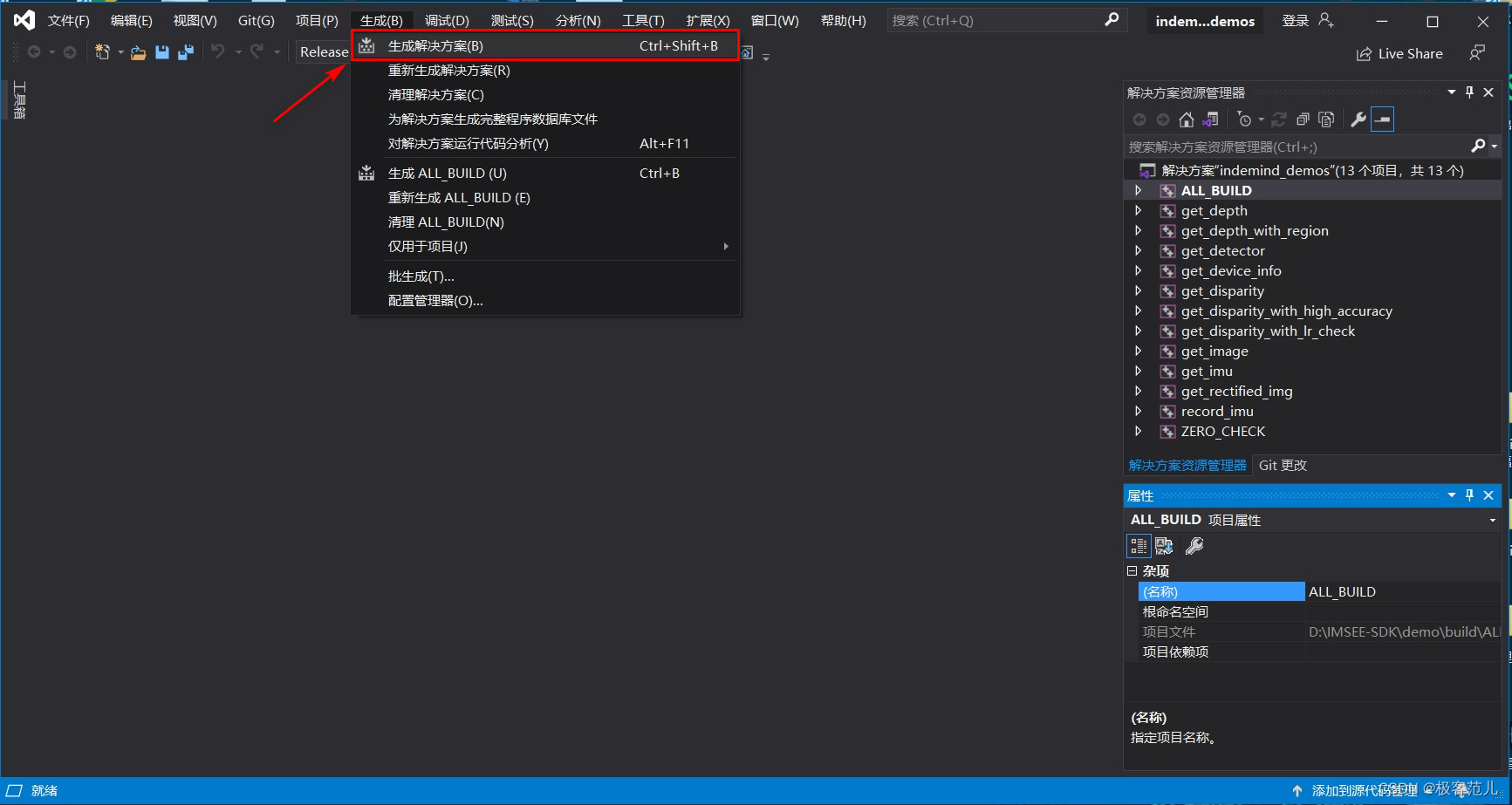Pin the Solution Explorer panel
The image size is (1512, 805).
pos(1470,92)
